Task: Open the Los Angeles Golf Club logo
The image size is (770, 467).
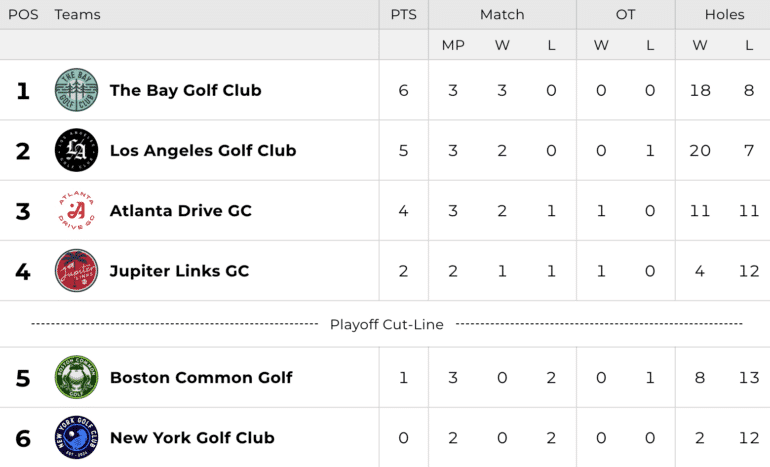Action: pos(76,150)
